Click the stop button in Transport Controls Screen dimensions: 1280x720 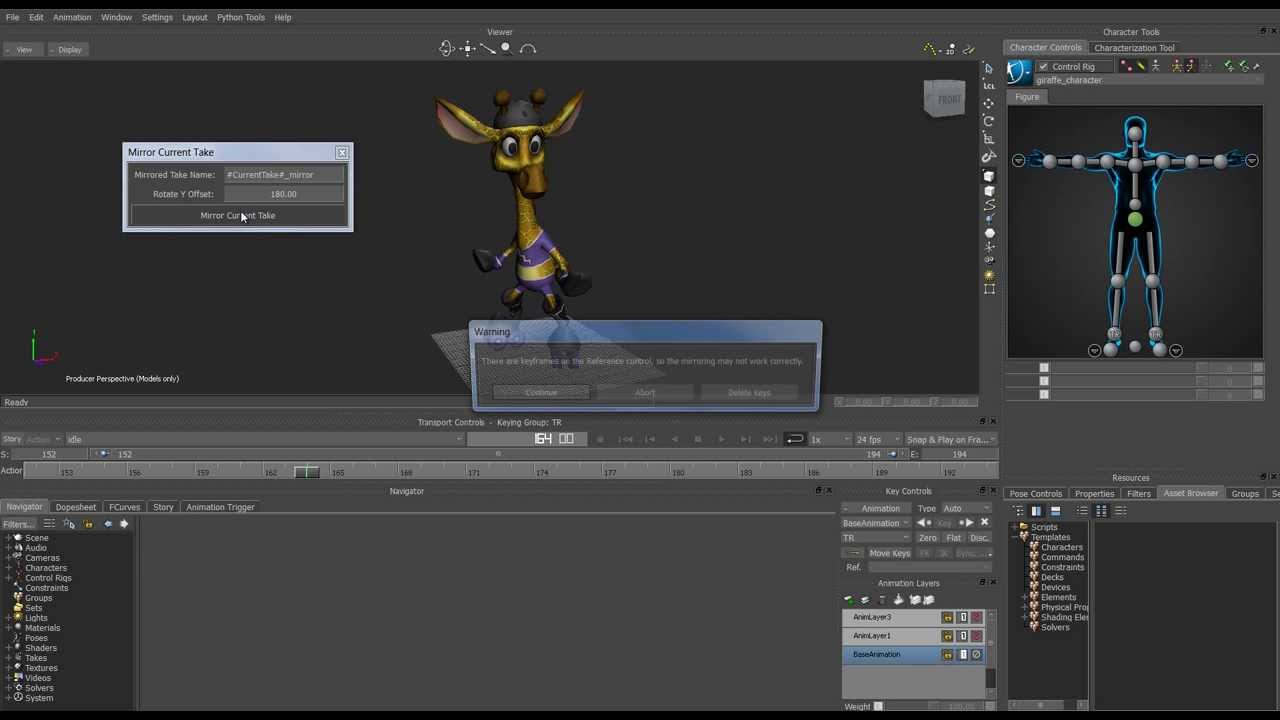(x=698, y=439)
